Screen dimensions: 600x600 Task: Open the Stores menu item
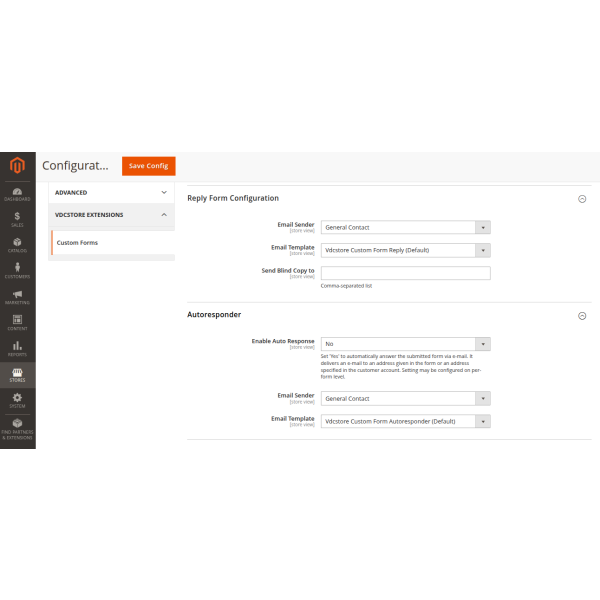point(17,375)
